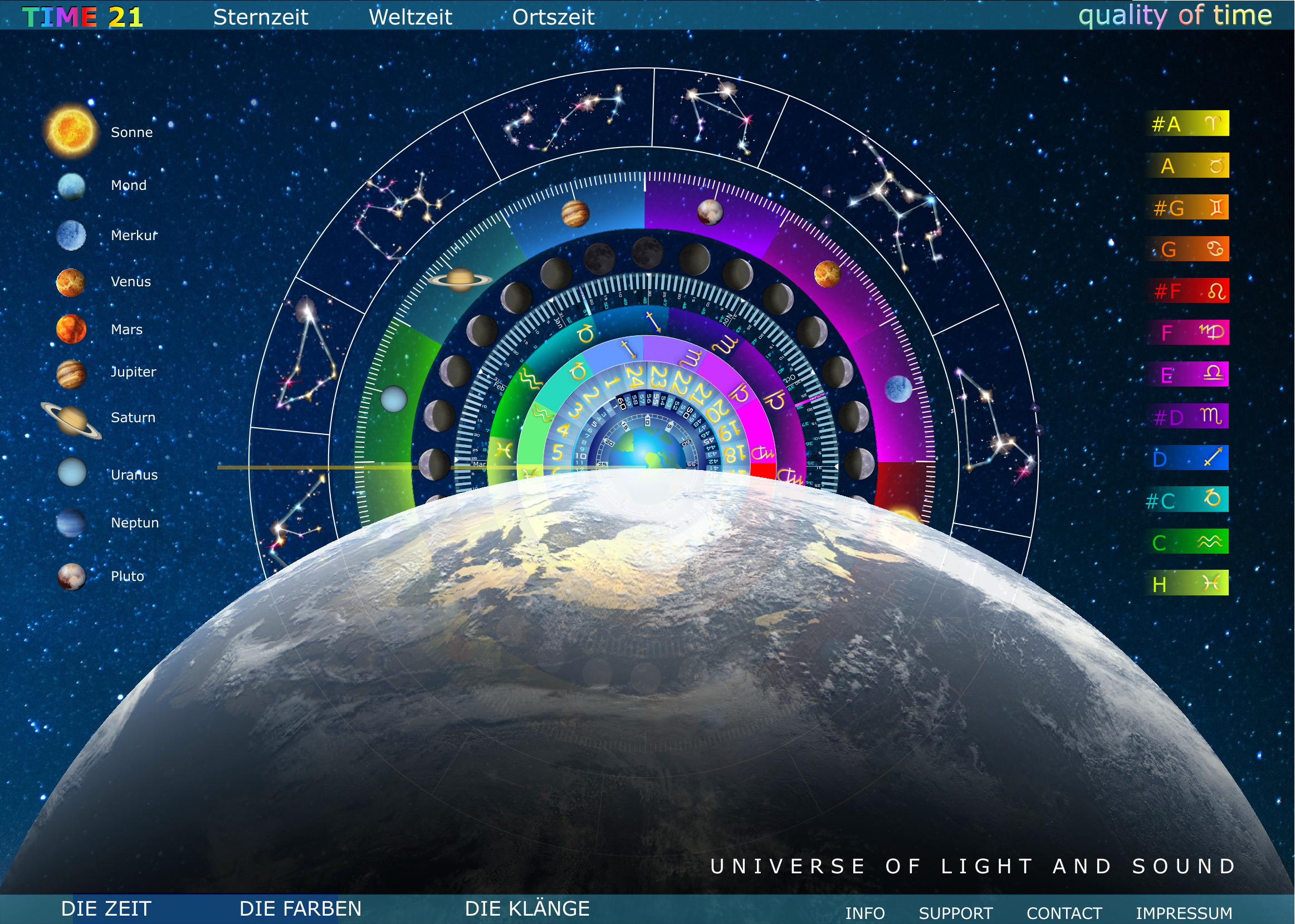Open the Weltzeit menu
Viewport: 1295px width, 924px height.
411,17
